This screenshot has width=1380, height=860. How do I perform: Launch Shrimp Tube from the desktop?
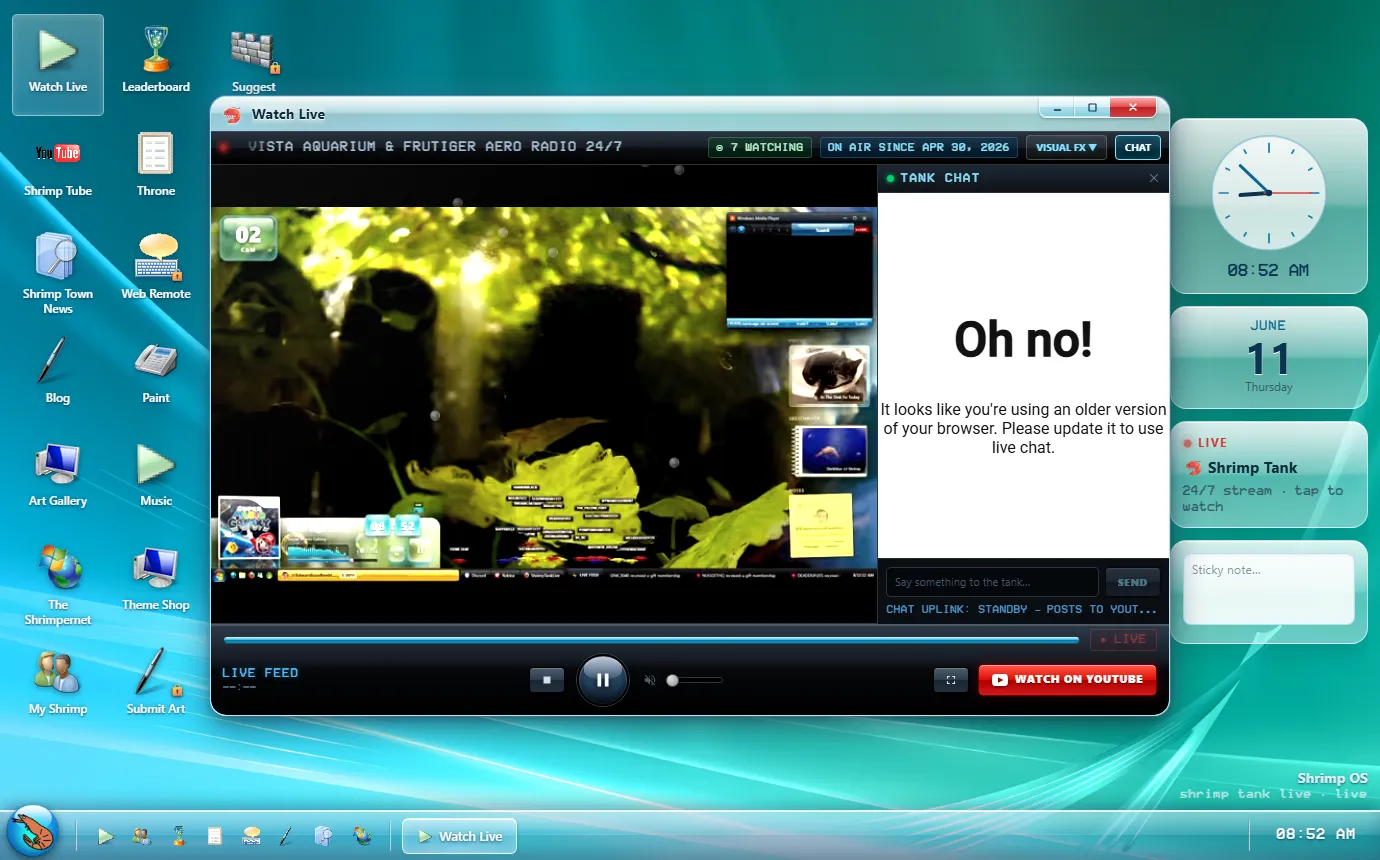(58, 165)
